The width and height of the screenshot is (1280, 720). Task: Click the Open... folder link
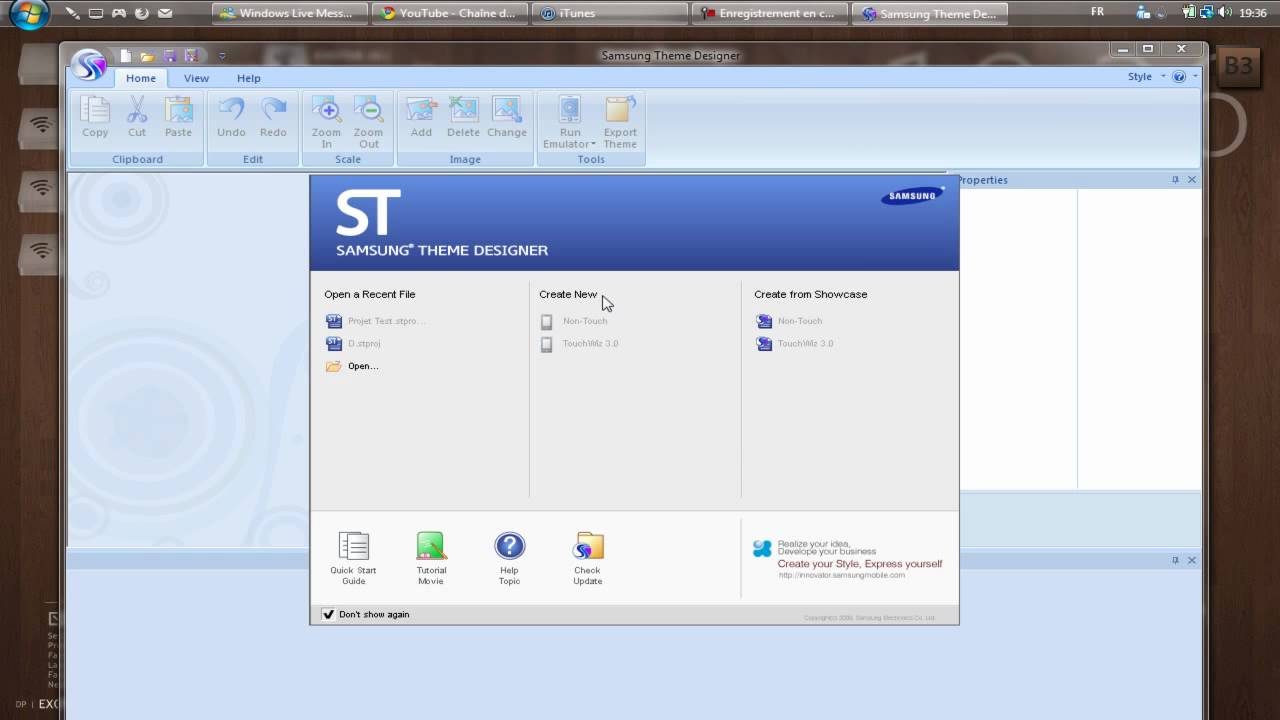click(x=352, y=366)
